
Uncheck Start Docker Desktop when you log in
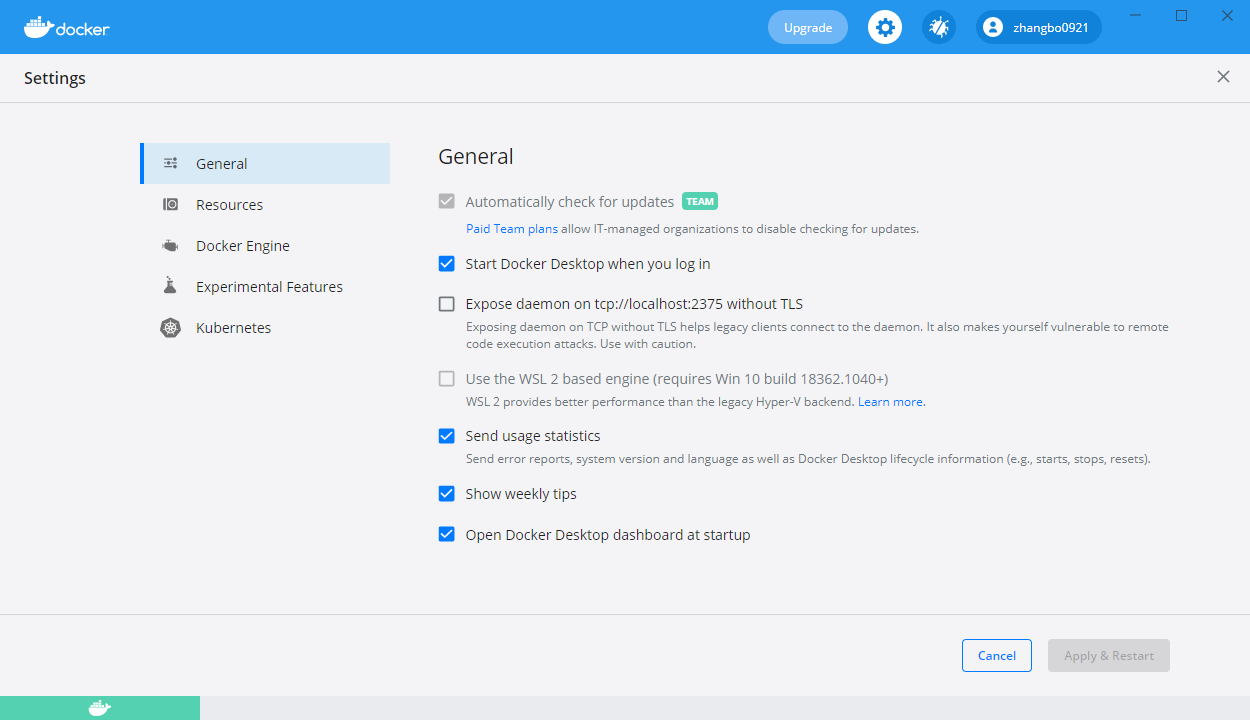click(x=447, y=264)
